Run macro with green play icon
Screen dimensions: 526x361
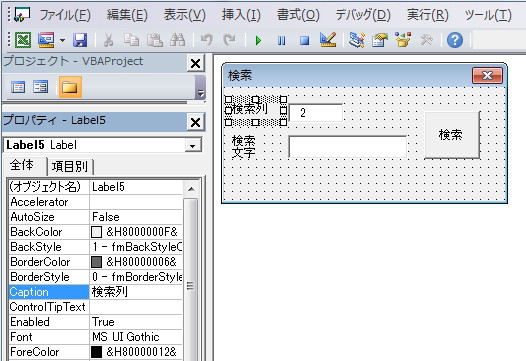258,41
